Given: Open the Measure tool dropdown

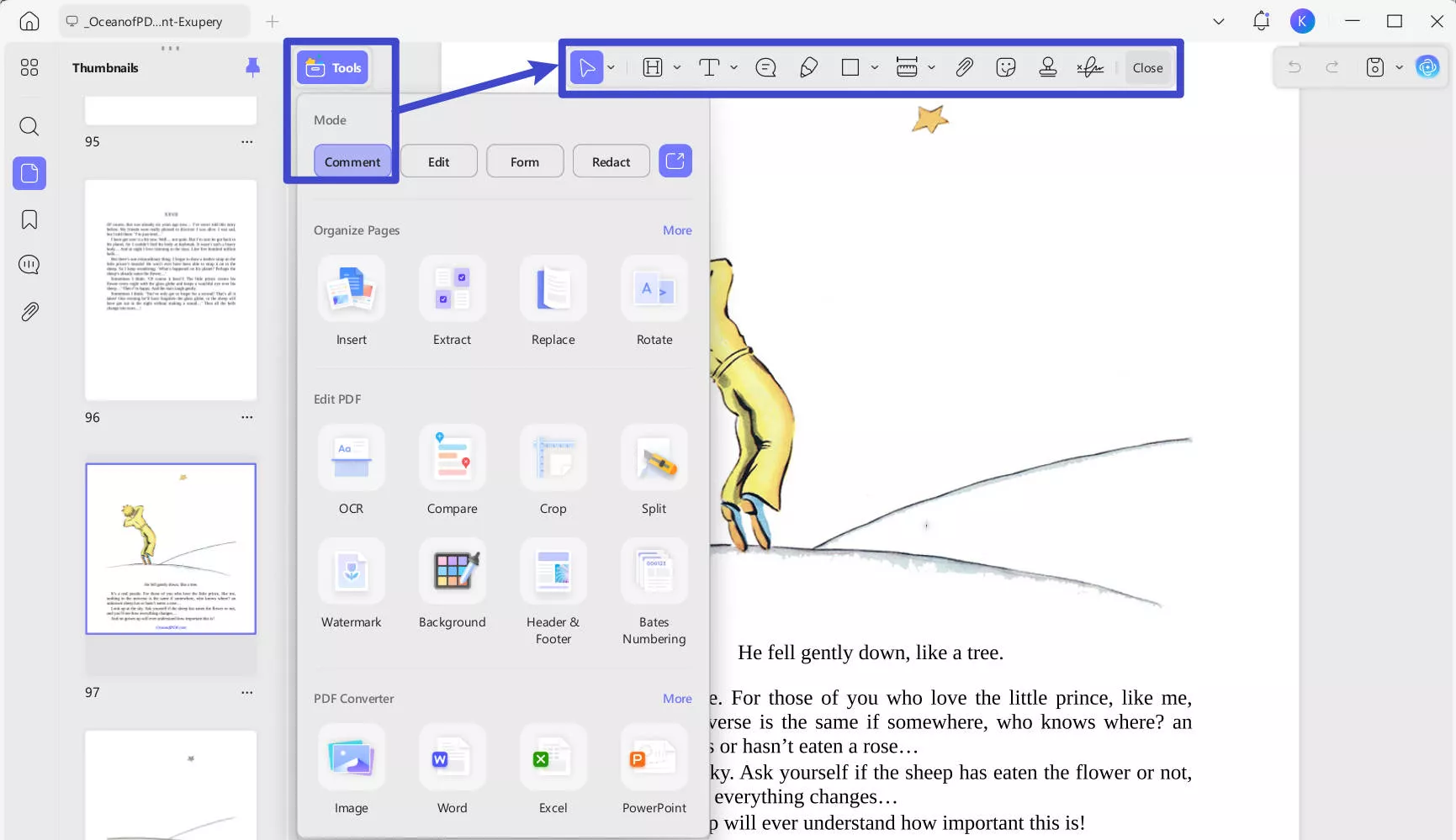Looking at the screenshot, I should pyautogui.click(x=931, y=67).
